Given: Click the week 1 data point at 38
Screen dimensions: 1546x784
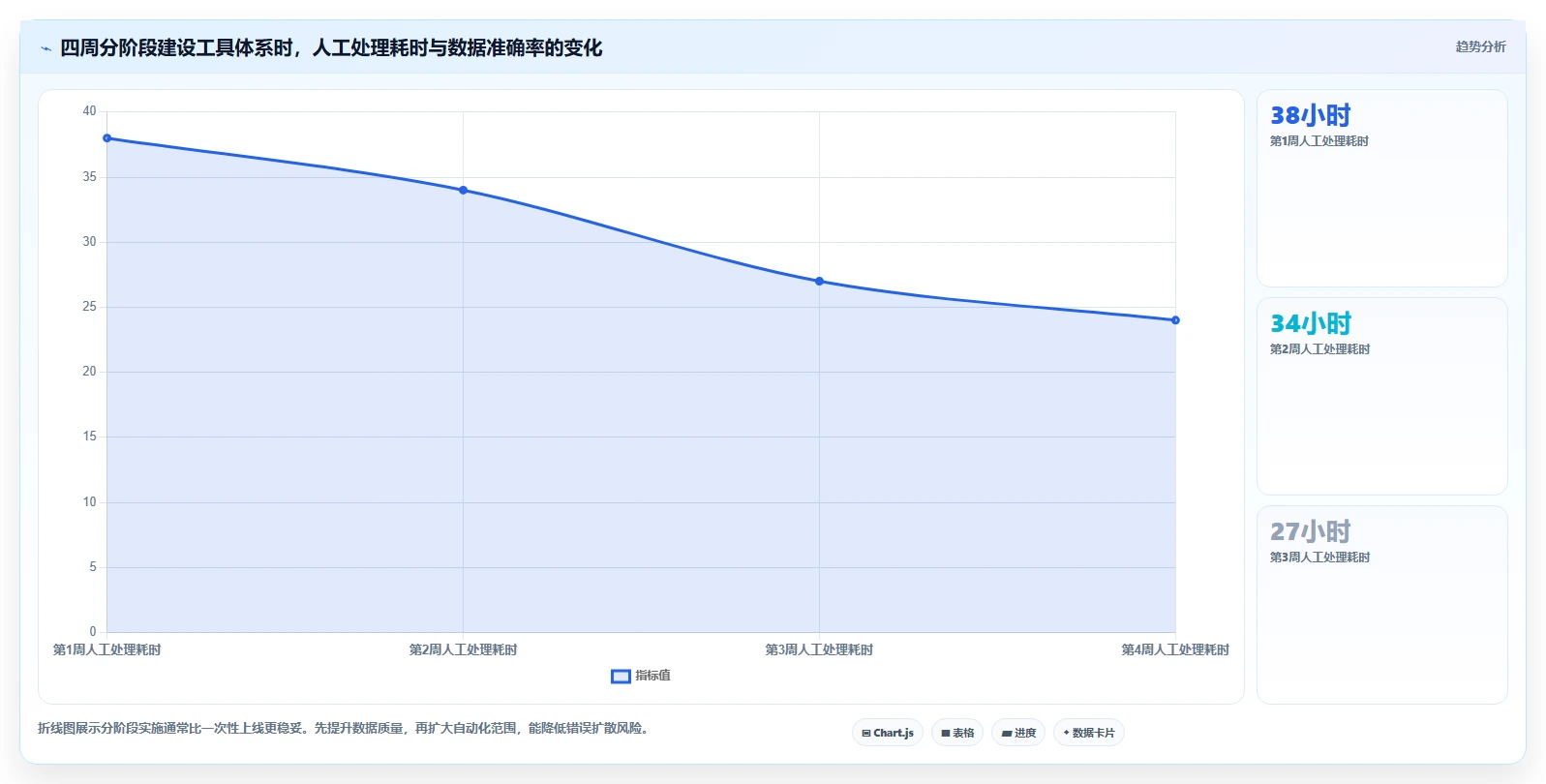Looking at the screenshot, I should click(x=107, y=138).
